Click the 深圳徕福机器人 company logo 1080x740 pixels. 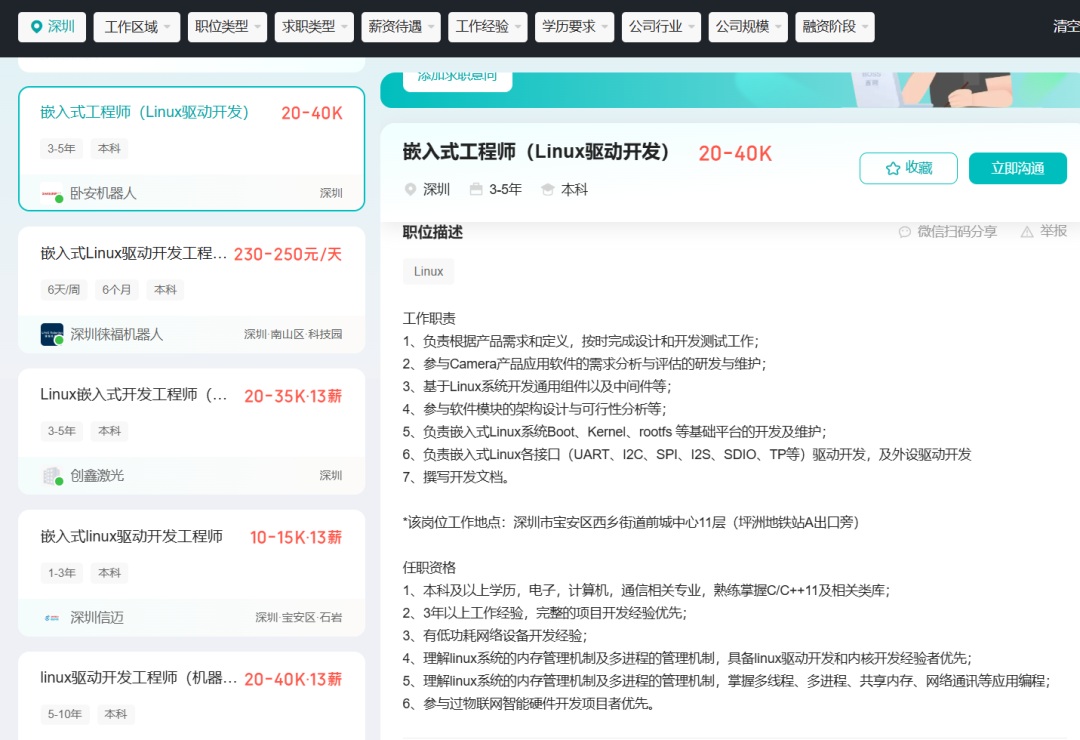(x=50, y=334)
